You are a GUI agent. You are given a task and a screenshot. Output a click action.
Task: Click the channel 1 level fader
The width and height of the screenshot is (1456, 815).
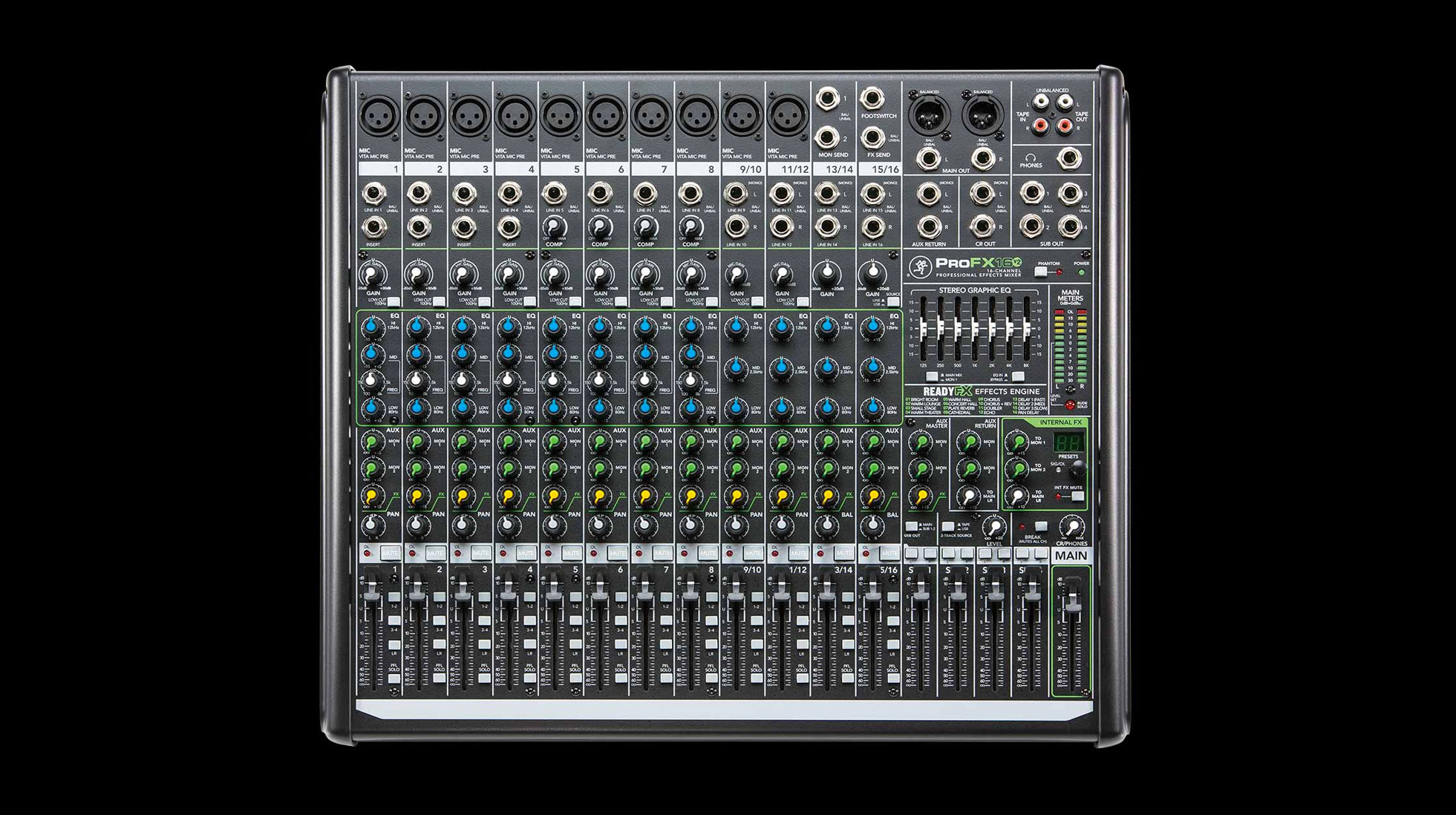pyautogui.click(x=373, y=590)
